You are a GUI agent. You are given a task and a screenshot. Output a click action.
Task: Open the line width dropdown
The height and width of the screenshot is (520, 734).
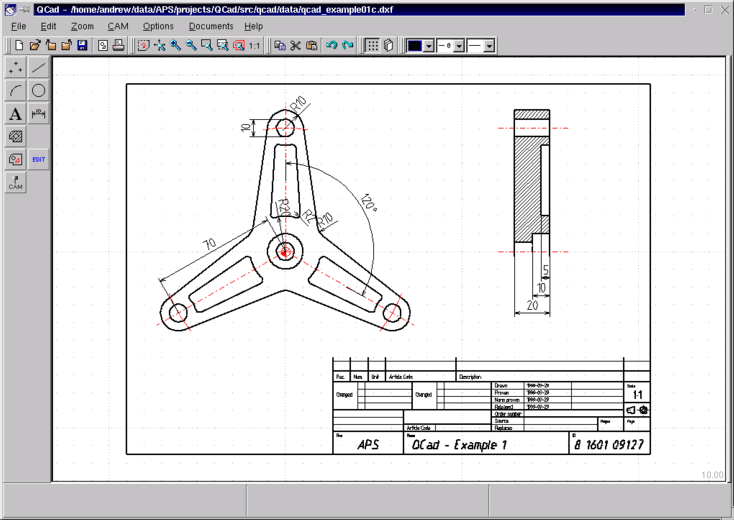click(x=459, y=46)
